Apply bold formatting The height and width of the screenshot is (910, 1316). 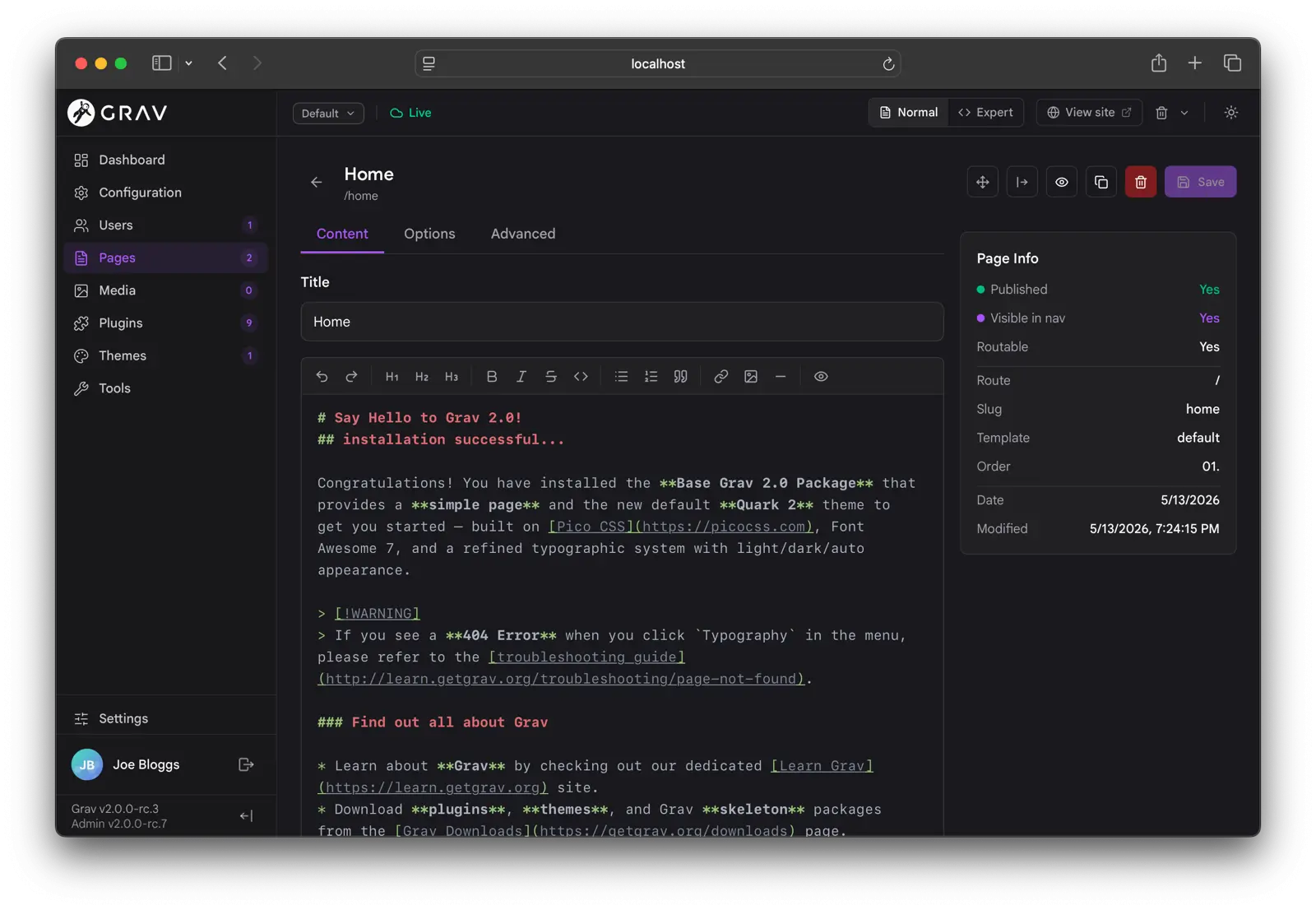[x=492, y=376]
